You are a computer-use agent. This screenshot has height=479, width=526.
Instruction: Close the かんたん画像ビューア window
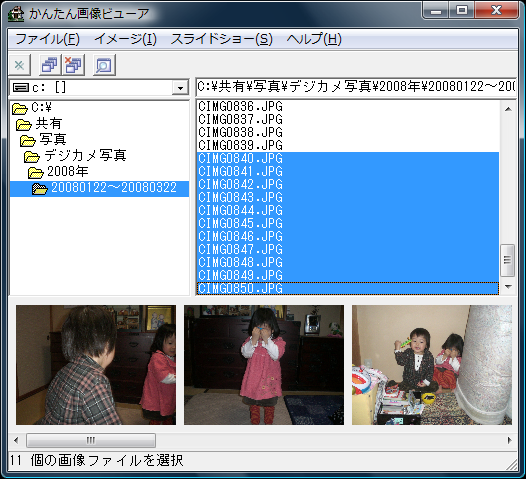496,11
